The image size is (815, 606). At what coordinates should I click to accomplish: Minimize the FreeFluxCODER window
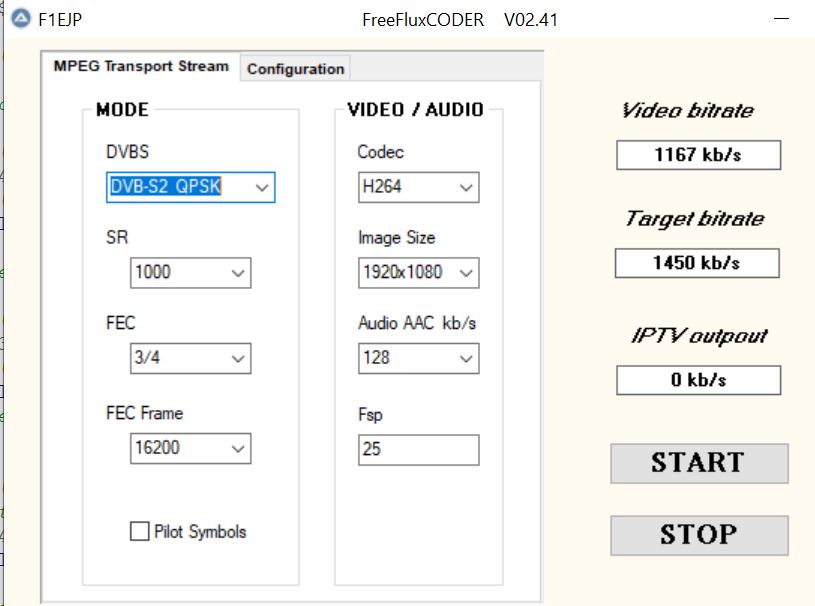coord(781,19)
